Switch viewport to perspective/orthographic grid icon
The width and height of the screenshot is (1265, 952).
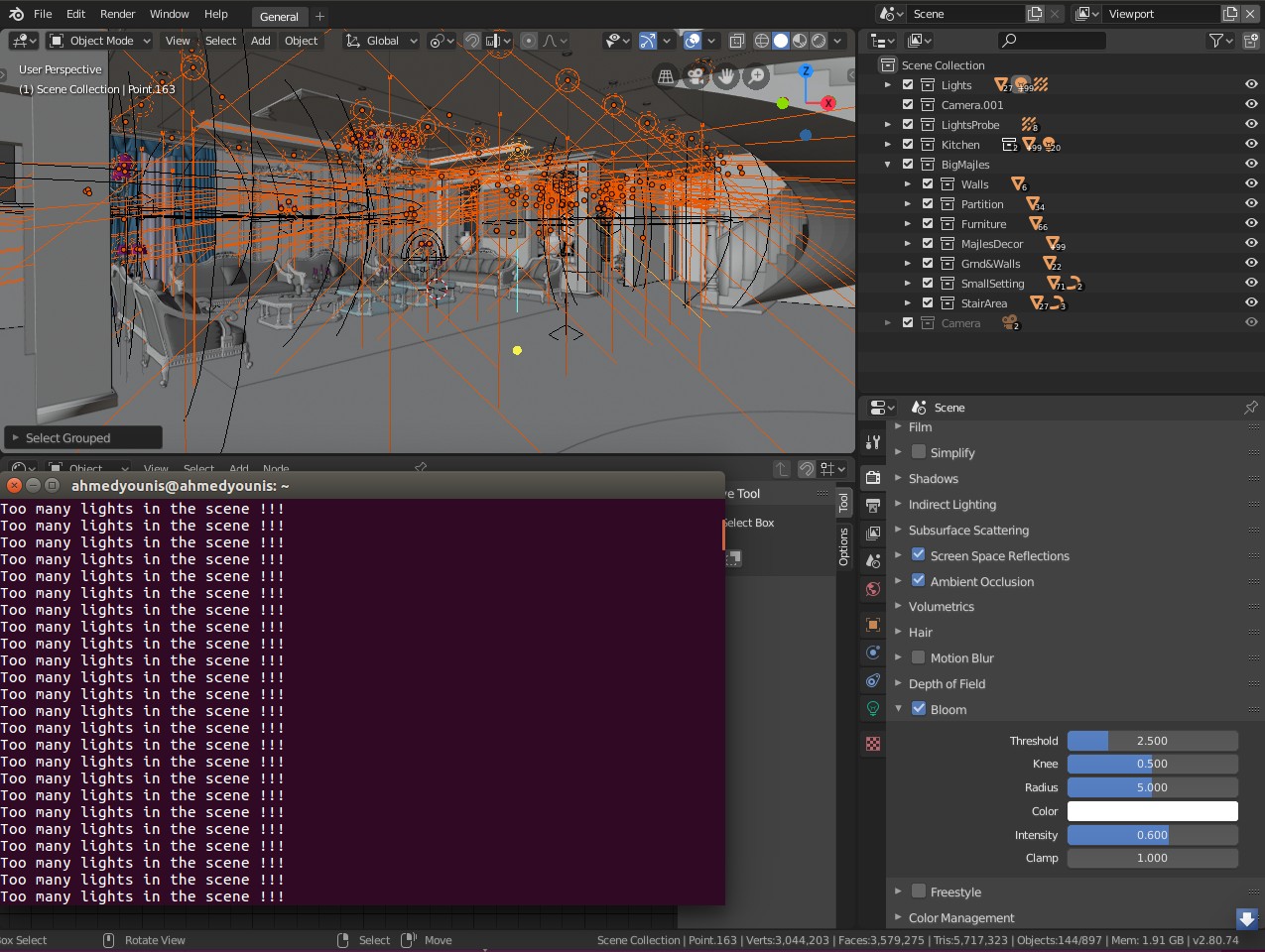click(666, 76)
